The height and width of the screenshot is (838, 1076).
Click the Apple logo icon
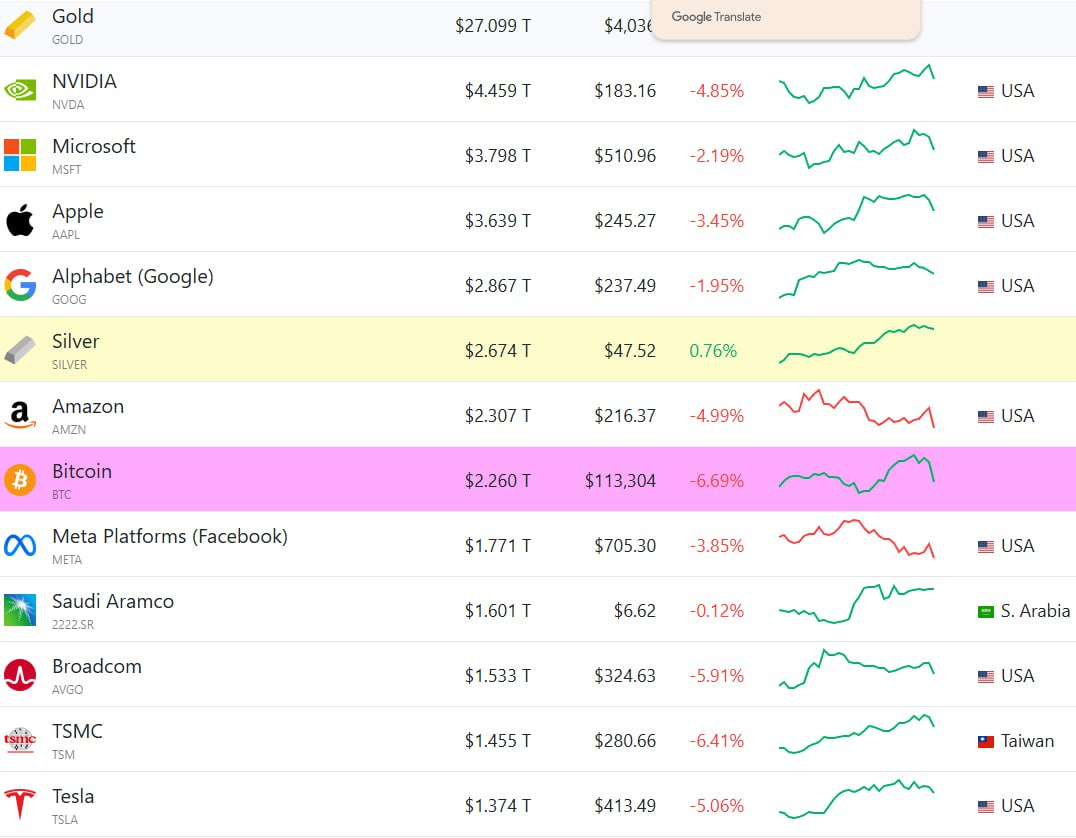20,220
